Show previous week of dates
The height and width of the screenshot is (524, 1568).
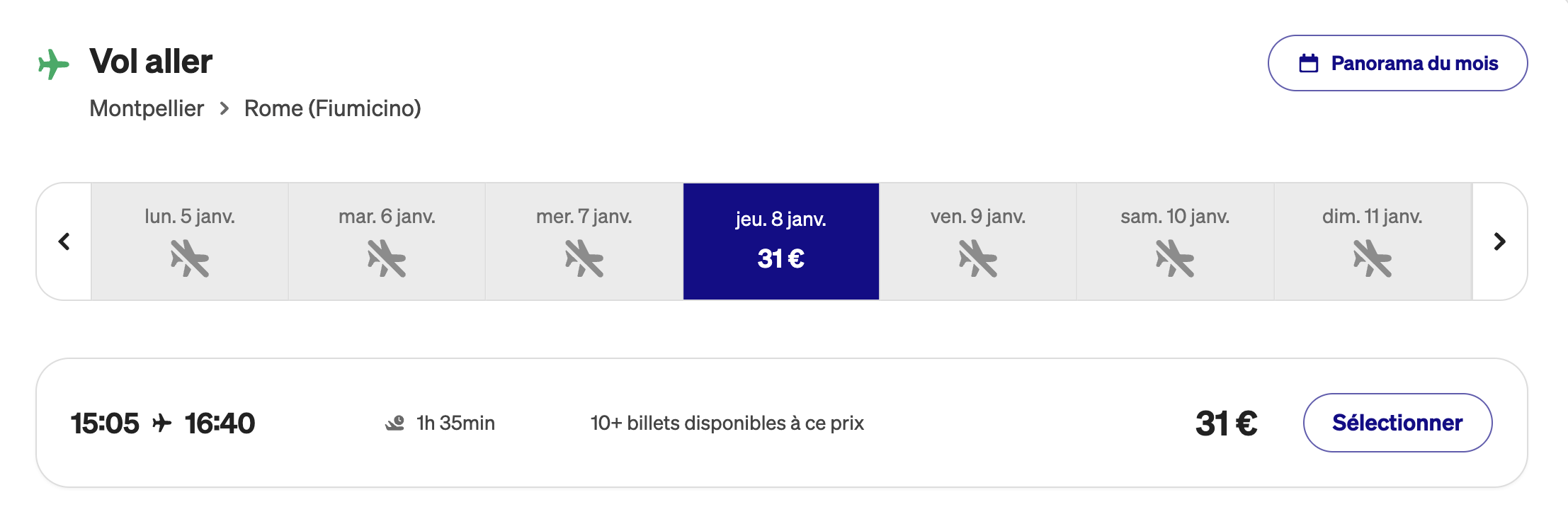click(x=64, y=241)
